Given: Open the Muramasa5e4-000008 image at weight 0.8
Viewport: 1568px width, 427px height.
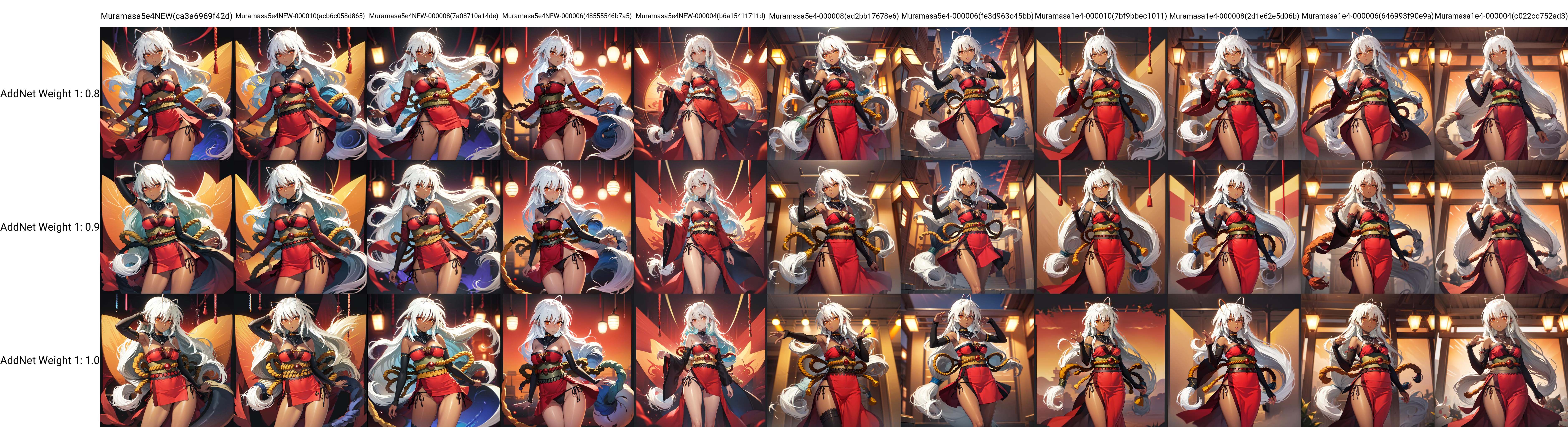Looking at the screenshot, I should [x=834, y=94].
